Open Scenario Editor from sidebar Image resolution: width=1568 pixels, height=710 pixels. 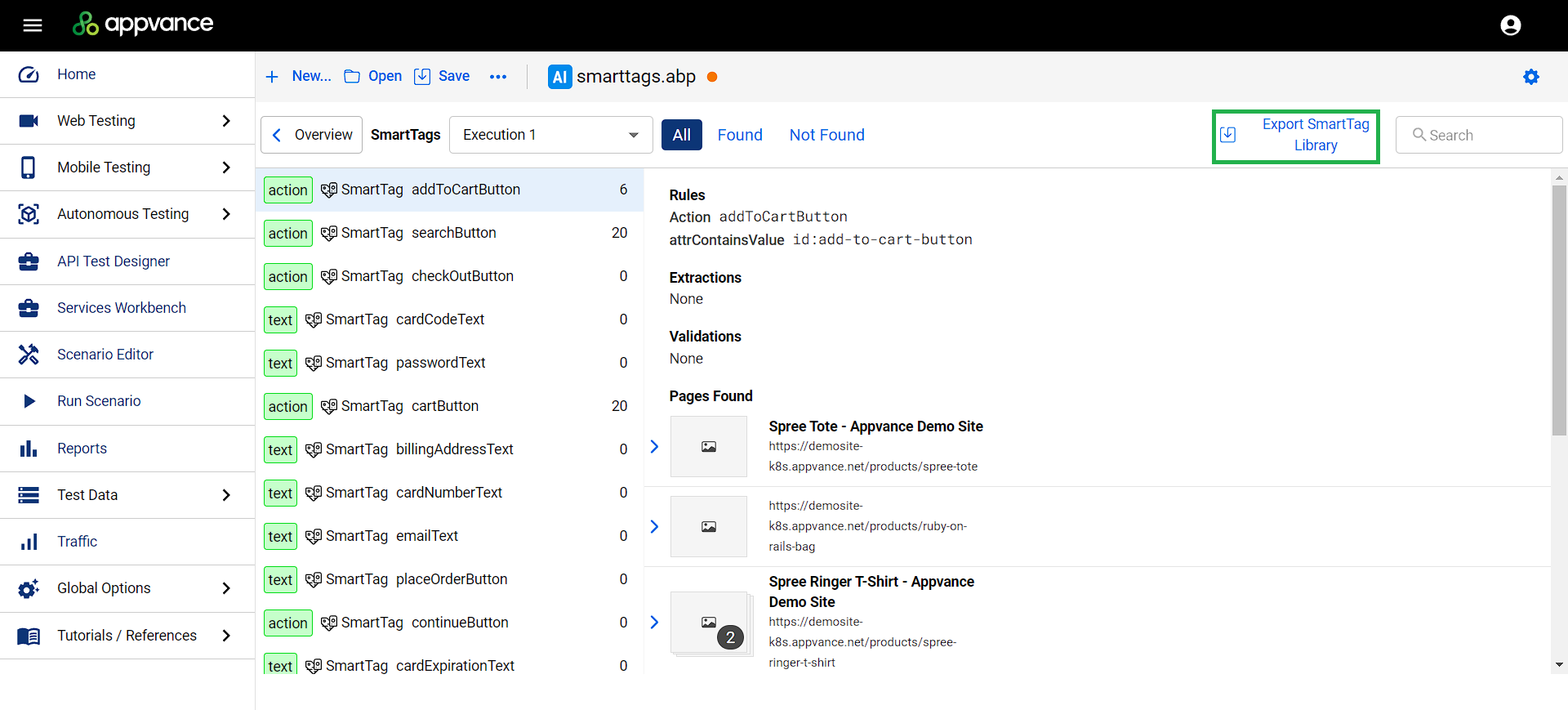pyautogui.click(x=127, y=355)
